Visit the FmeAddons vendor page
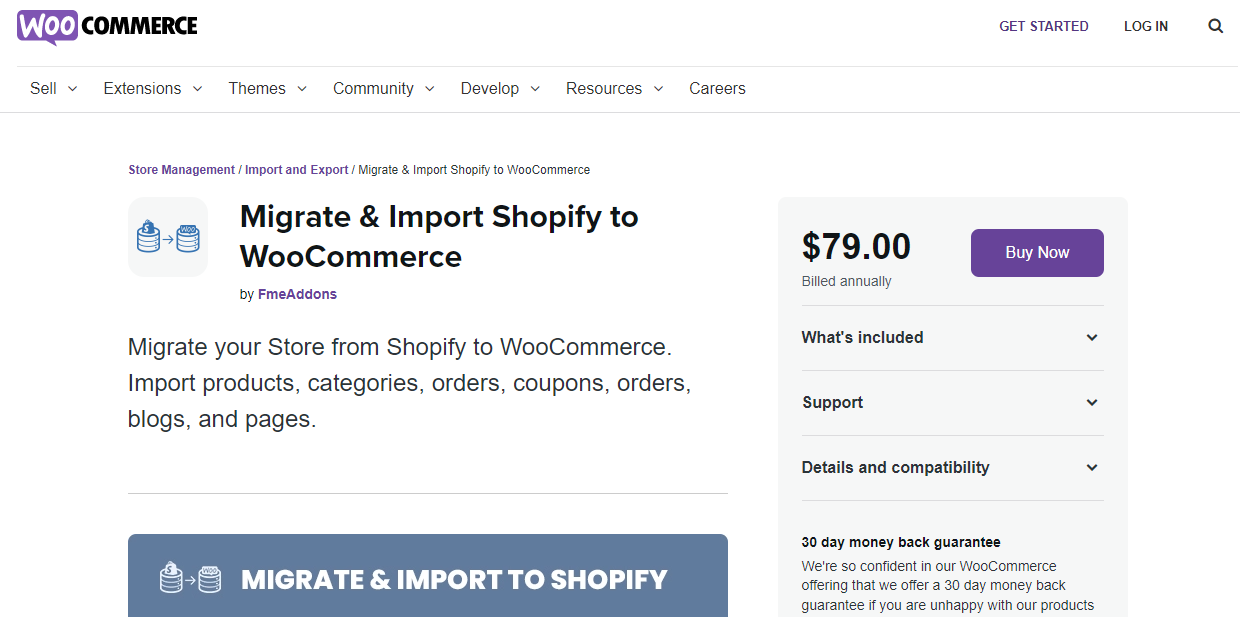 point(297,294)
